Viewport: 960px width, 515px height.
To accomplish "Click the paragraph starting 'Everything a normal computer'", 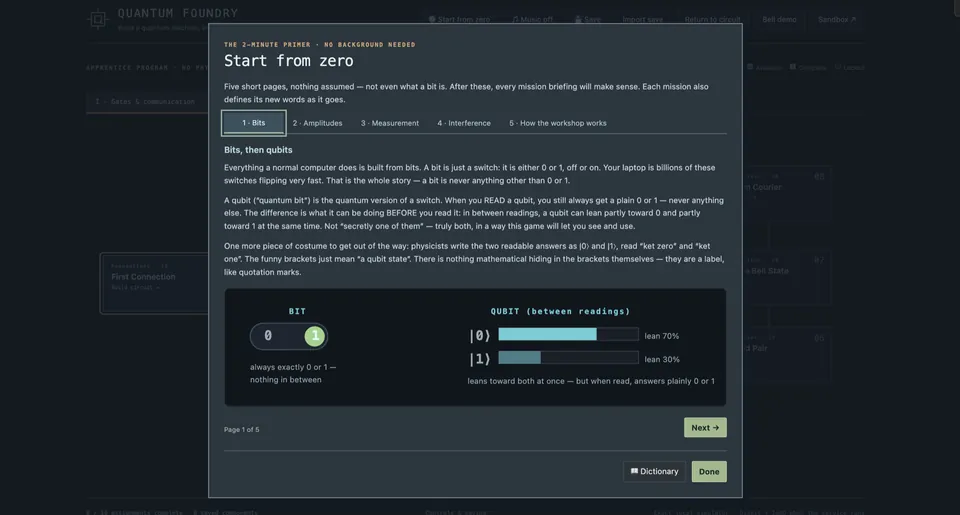I will (470, 174).
